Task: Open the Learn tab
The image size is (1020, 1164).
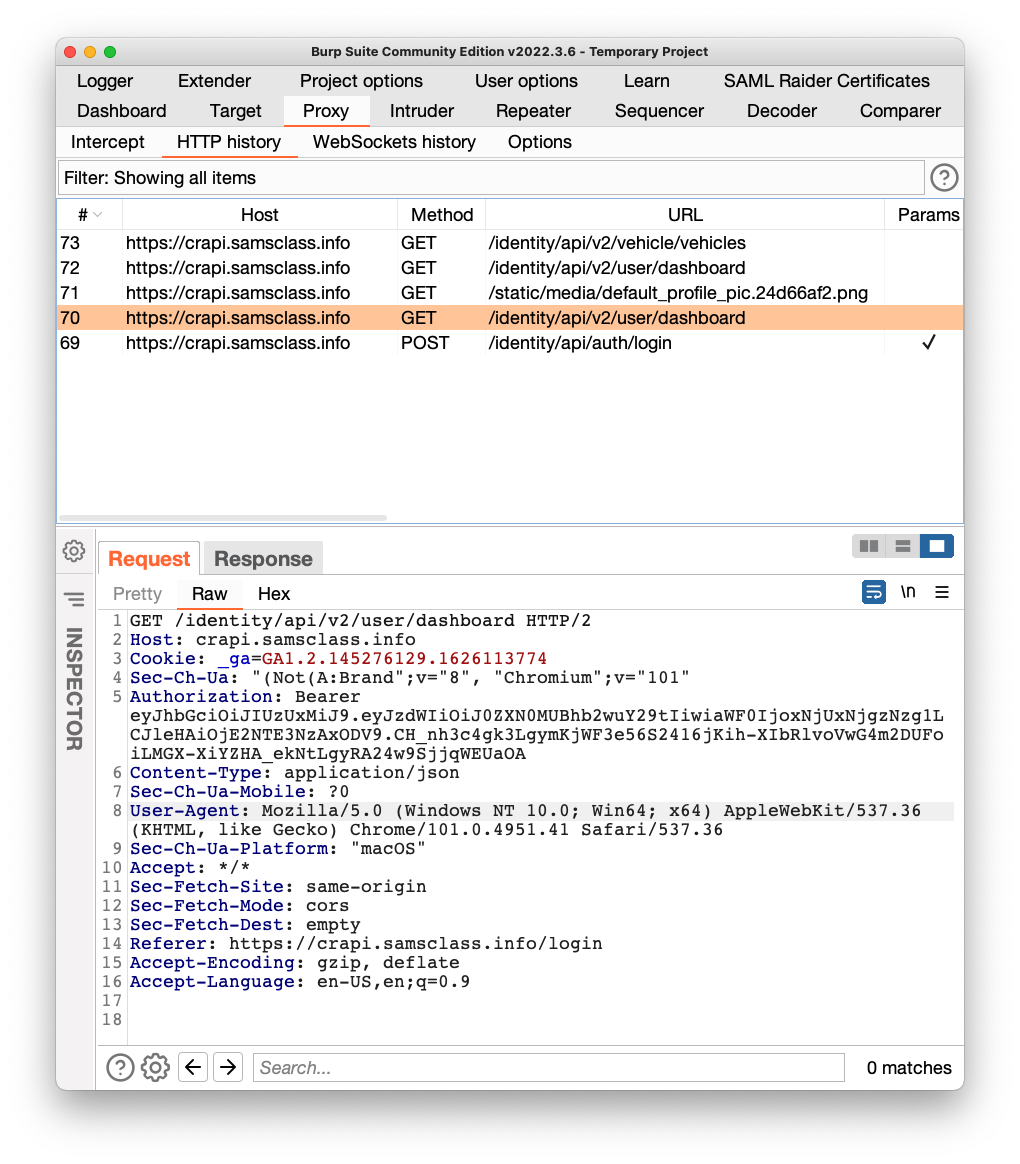Action: coord(647,81)
